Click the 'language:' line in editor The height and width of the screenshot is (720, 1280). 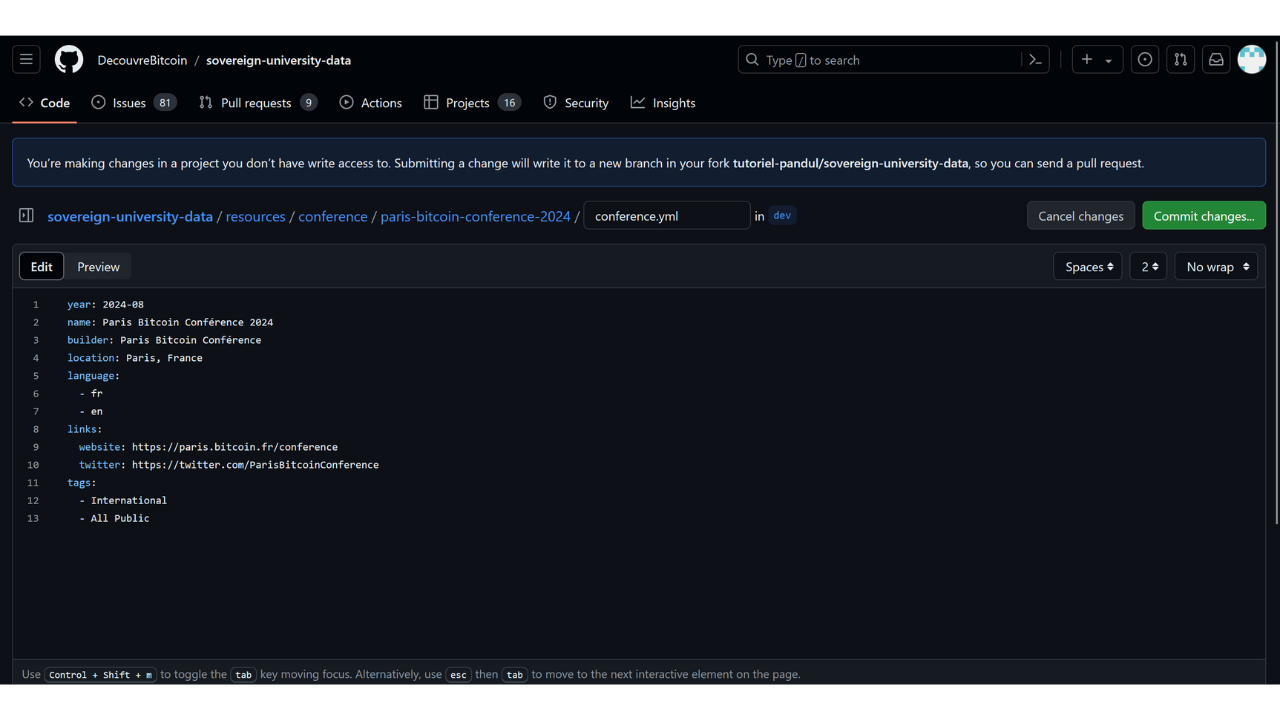point(93,376)
